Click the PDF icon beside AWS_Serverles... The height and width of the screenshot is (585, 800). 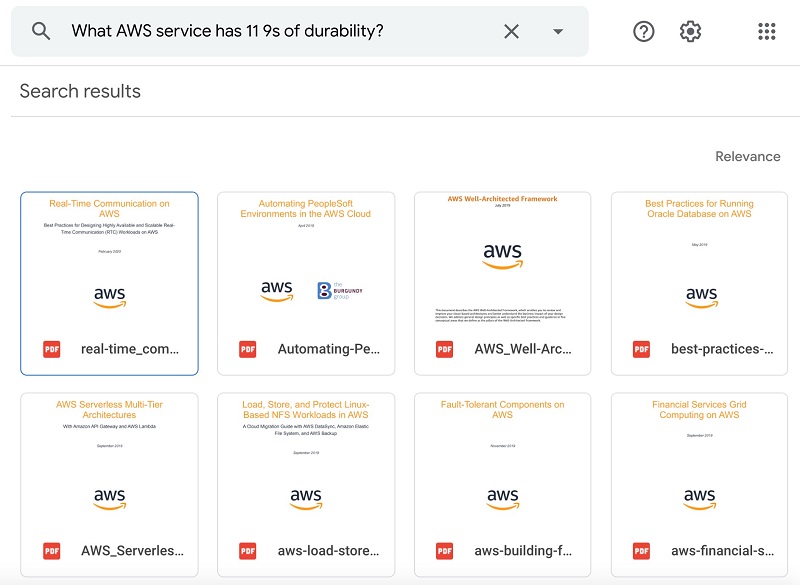coord(52,551)
